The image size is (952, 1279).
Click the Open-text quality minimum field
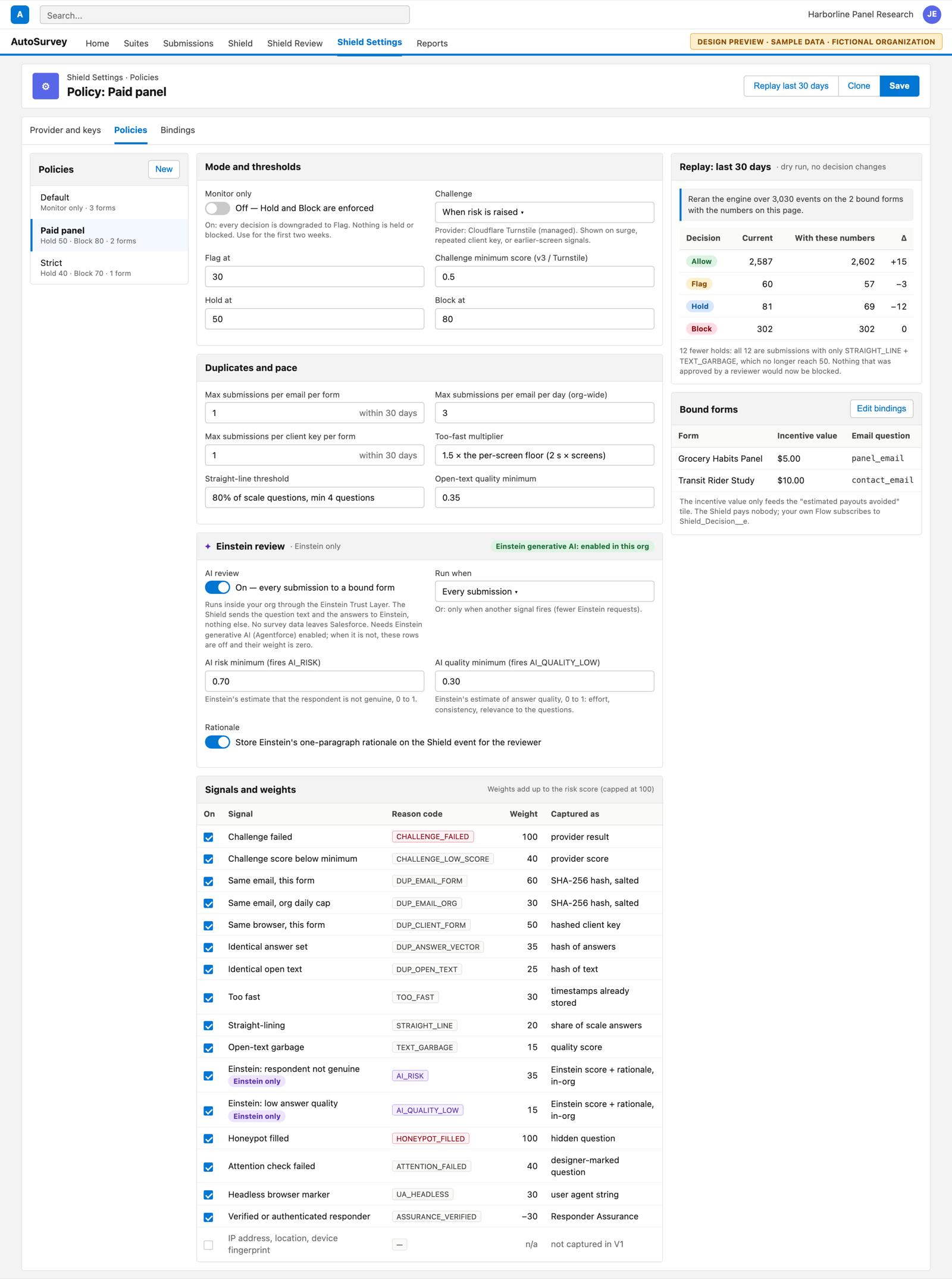coord(544,498)
